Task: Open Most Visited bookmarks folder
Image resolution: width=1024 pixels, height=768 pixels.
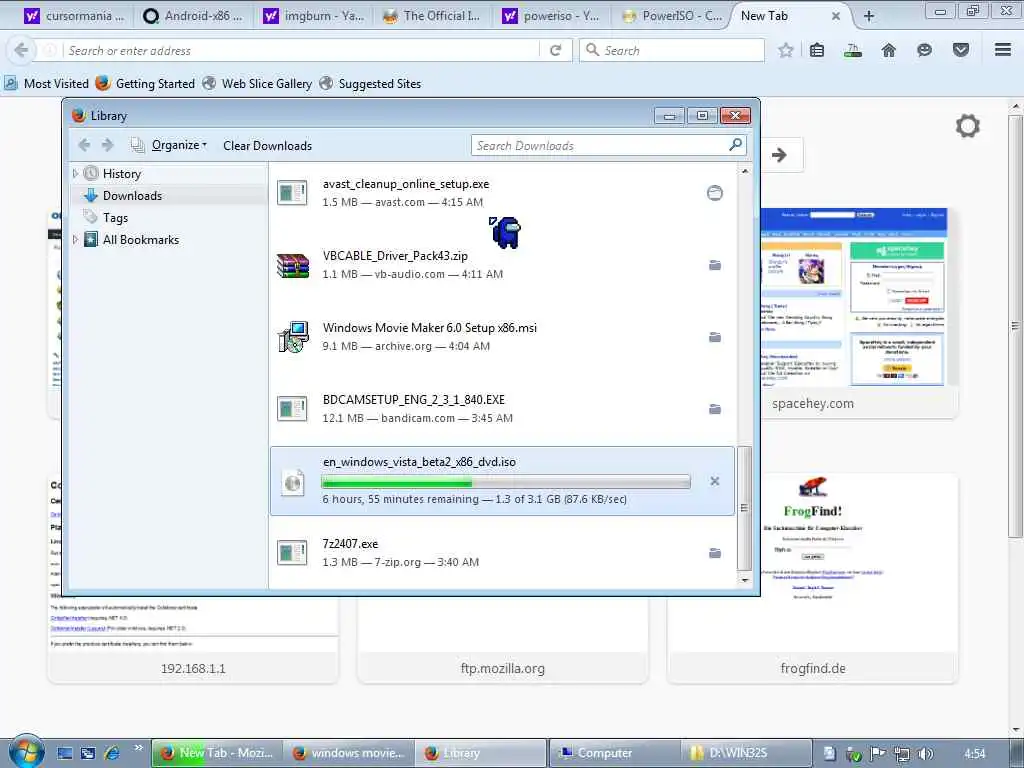Action: [46, 84]
